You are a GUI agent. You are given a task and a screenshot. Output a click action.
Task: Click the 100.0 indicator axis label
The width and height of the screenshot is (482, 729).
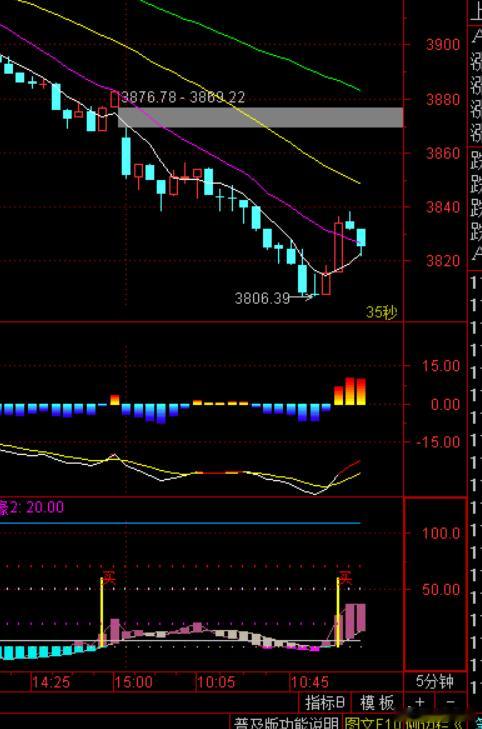(441, 533)
